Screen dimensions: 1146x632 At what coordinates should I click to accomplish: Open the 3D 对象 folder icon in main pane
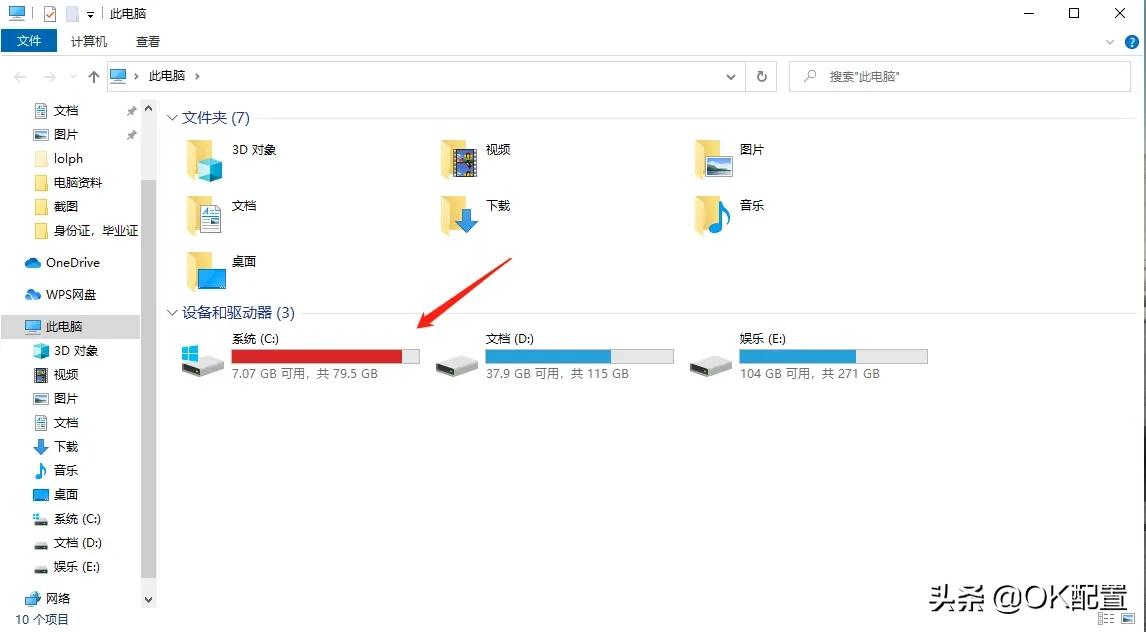point(204,160)
